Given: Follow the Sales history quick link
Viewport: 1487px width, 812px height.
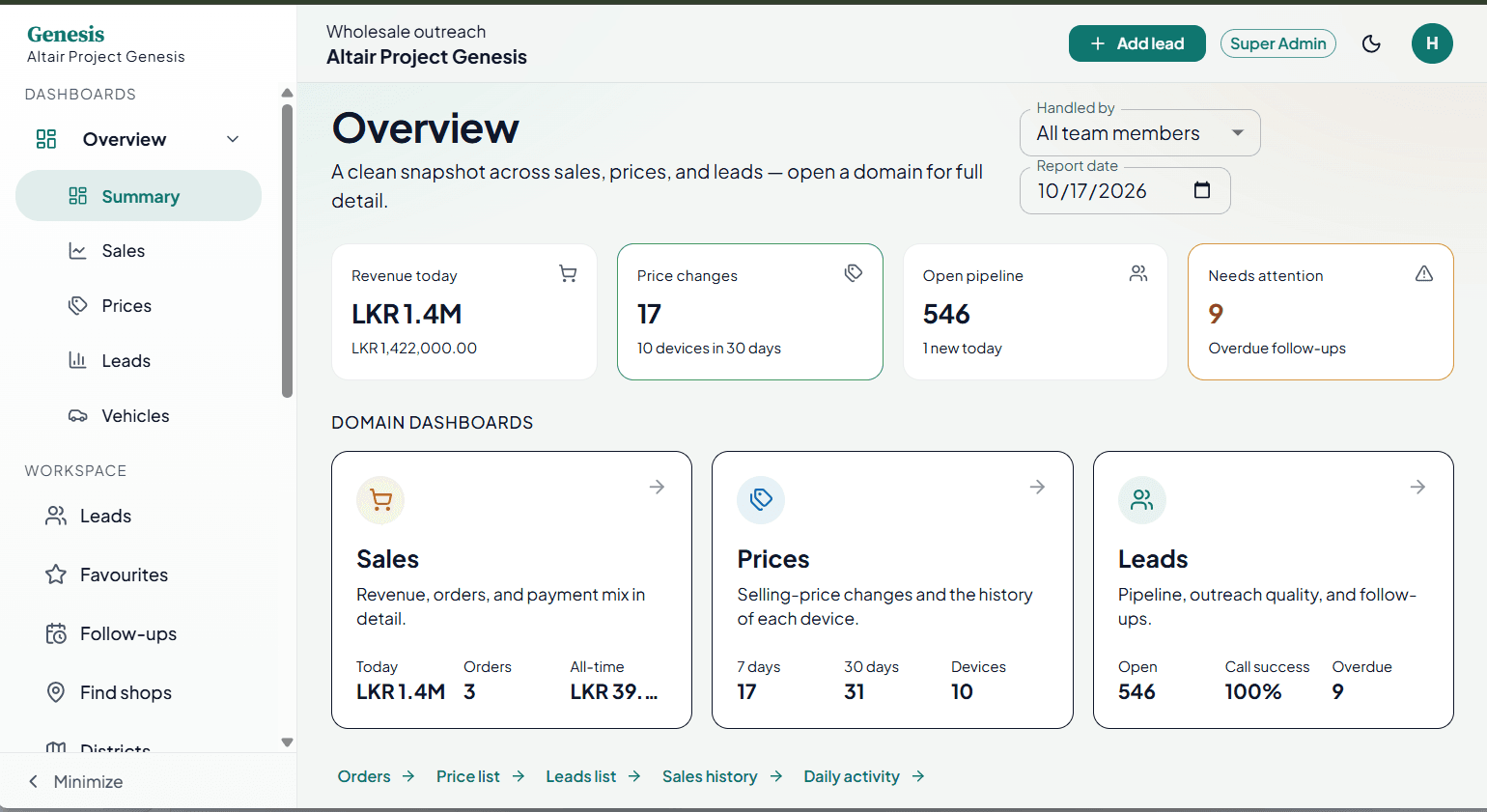Looking at the screenshot, I should [x=722, y=776].
